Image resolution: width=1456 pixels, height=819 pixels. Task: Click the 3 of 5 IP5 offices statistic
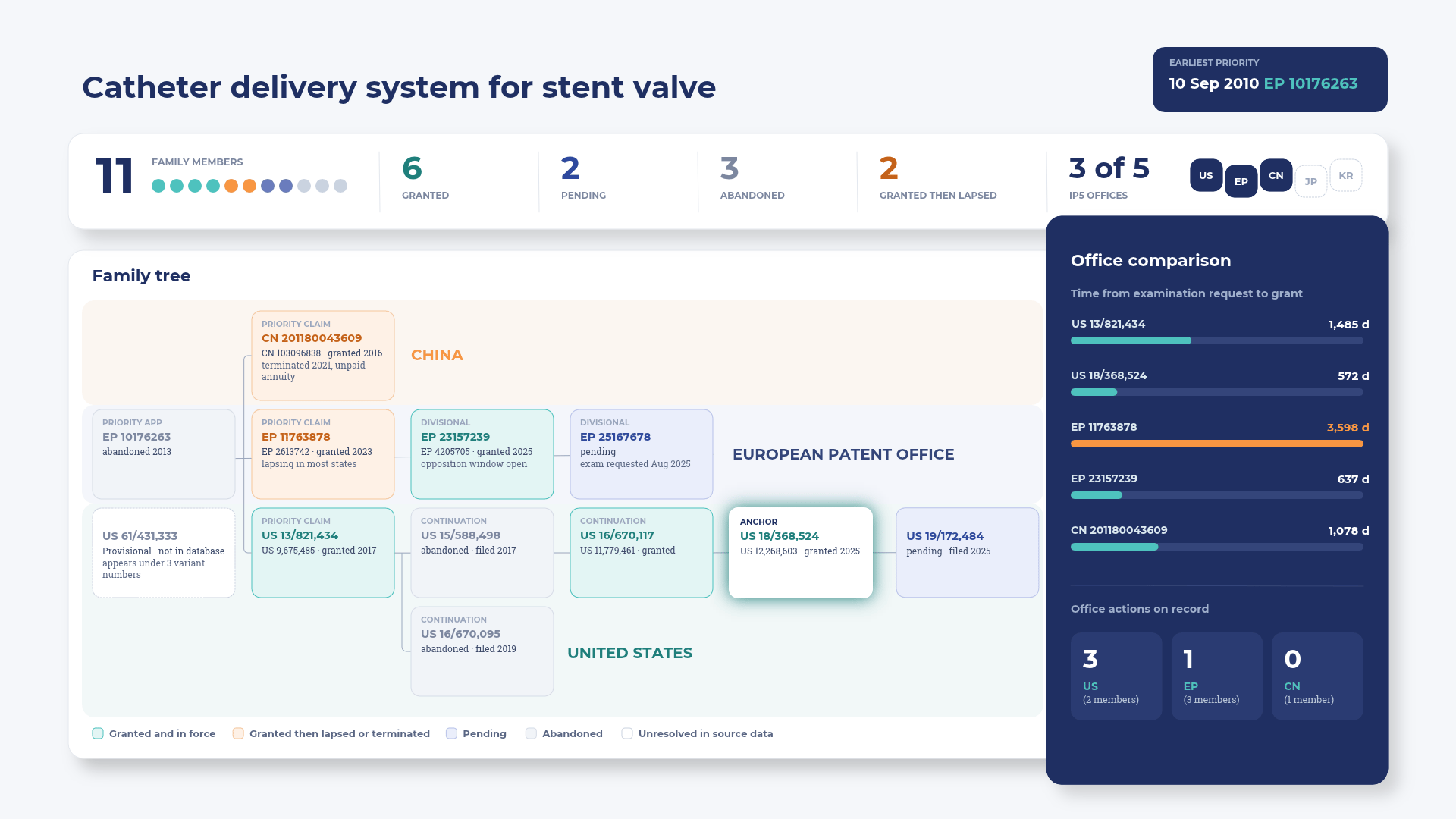(1109, 178)
